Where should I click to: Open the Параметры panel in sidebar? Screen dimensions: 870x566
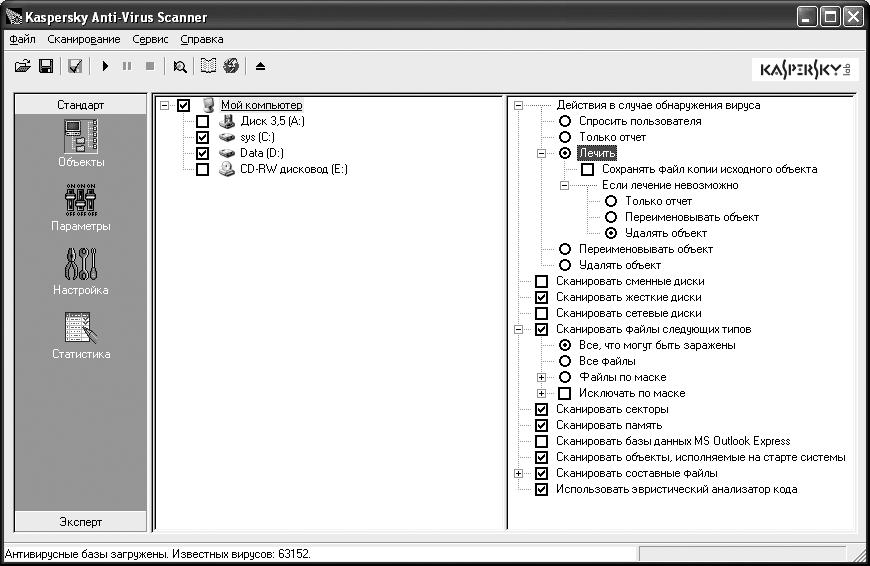[81, 208]
